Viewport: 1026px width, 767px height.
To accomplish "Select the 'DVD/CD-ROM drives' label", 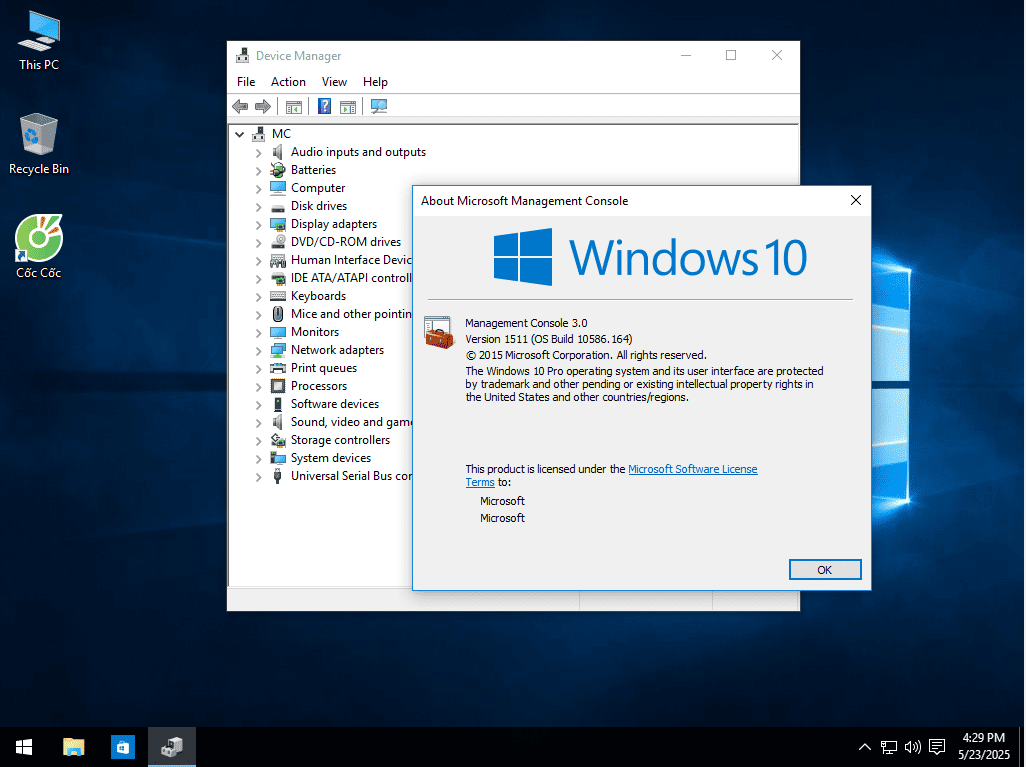I will point(345,242).
